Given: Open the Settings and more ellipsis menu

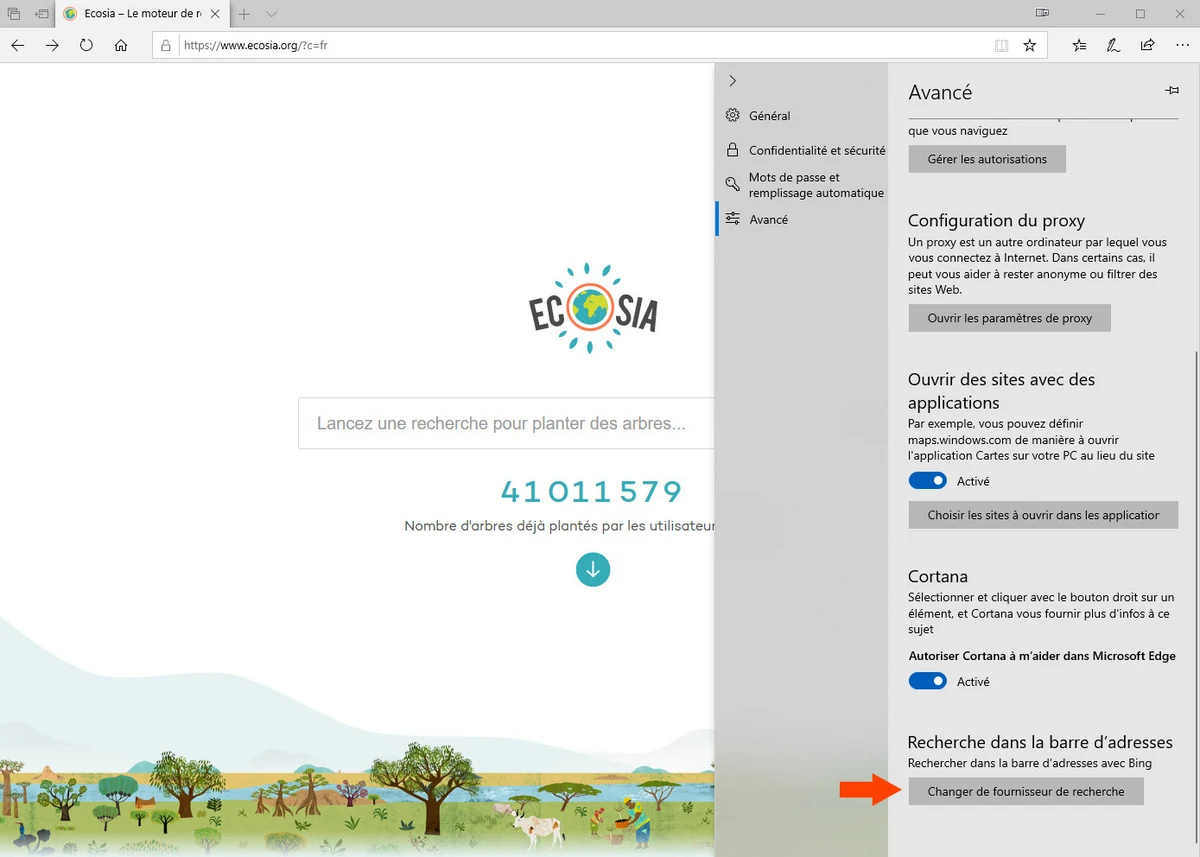Looking at the screenshot, I should click(1182, 44).
